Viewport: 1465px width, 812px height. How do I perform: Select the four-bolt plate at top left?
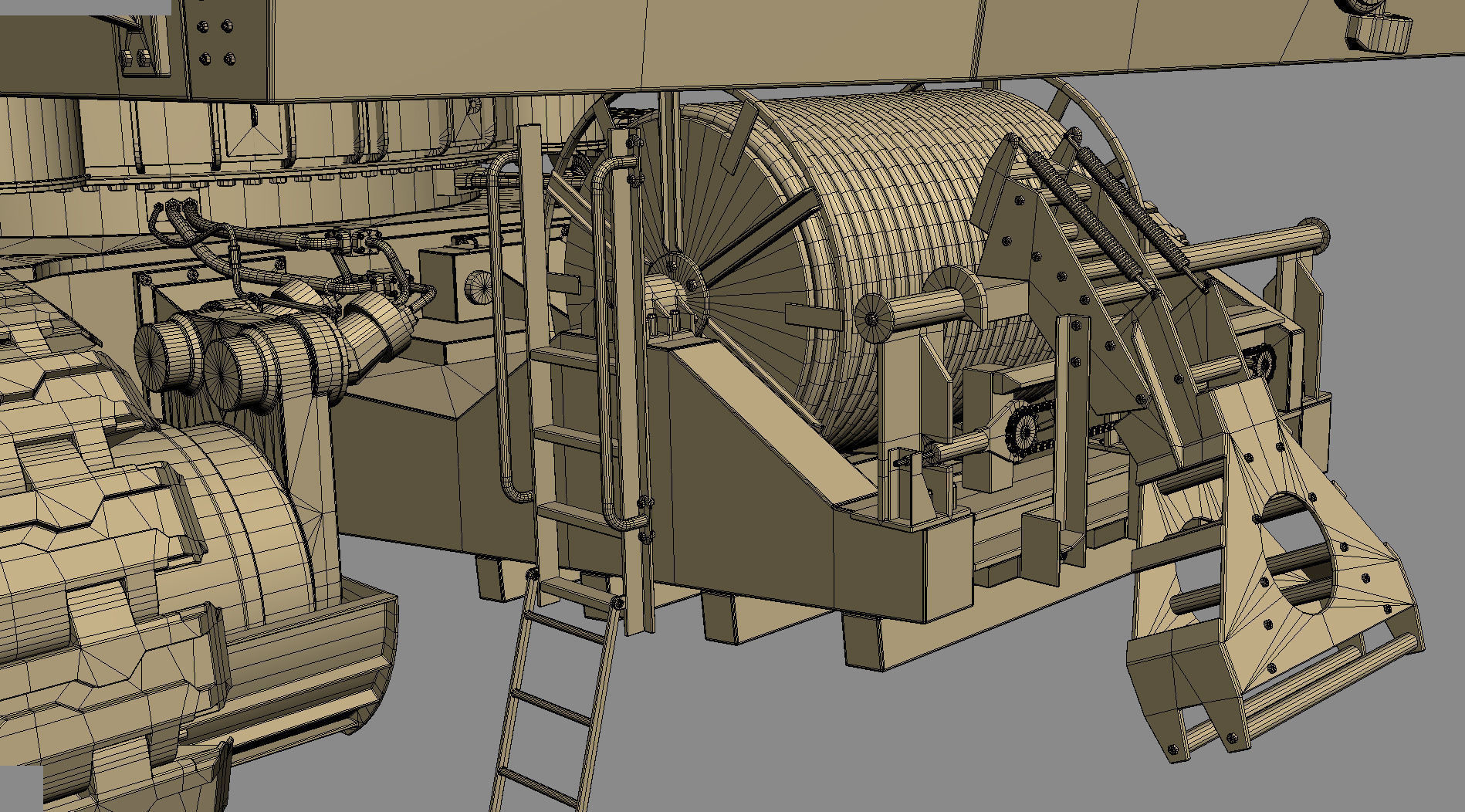(x=215, y=42)
